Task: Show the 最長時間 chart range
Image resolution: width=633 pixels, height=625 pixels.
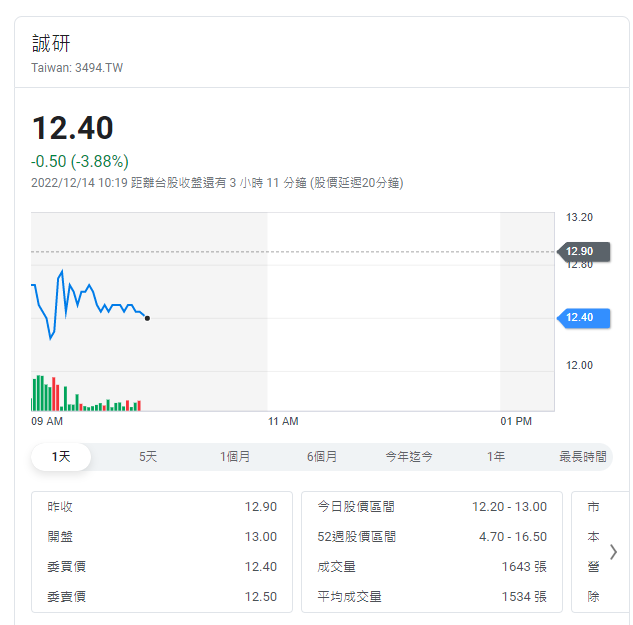Action: pos(582,457)
